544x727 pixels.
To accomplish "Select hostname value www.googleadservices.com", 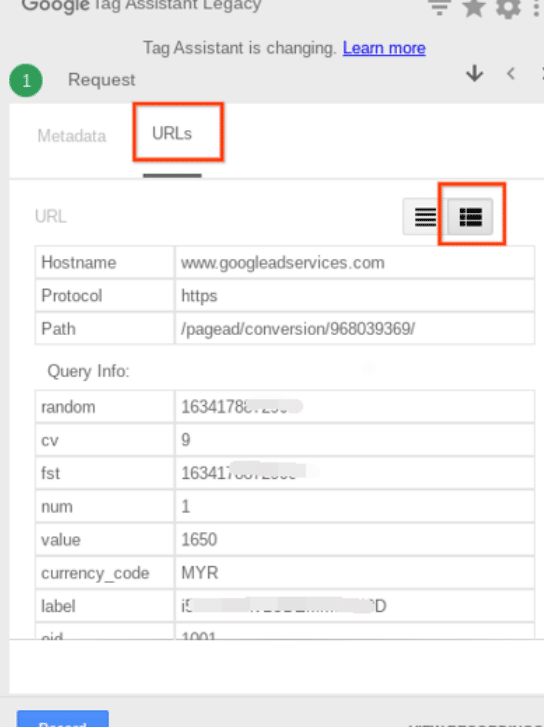I will tap(282, 262).
